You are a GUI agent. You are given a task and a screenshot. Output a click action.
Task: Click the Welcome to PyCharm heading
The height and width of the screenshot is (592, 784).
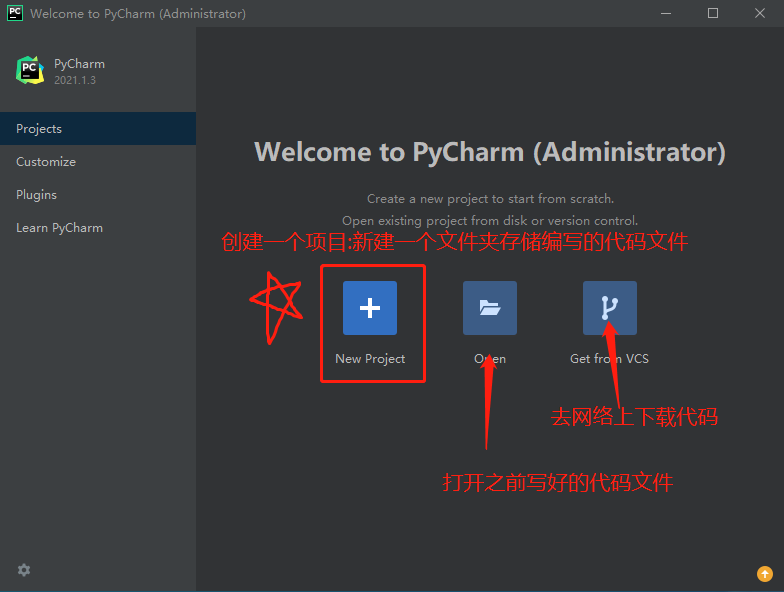(x=490, y=152)
